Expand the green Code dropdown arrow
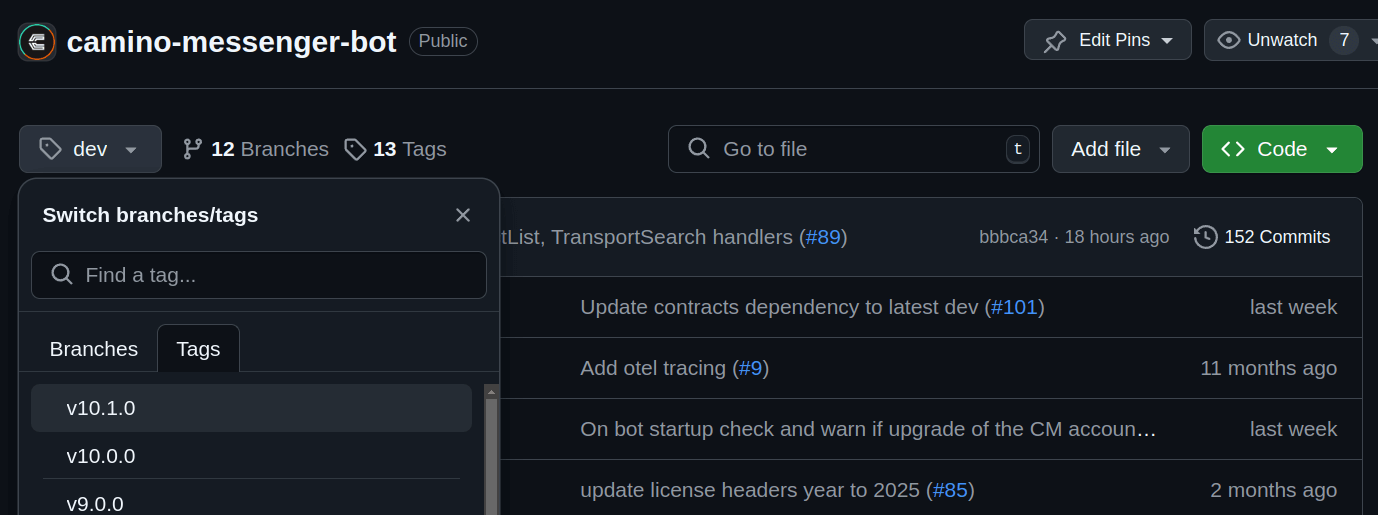 (x=1332, y=150)
